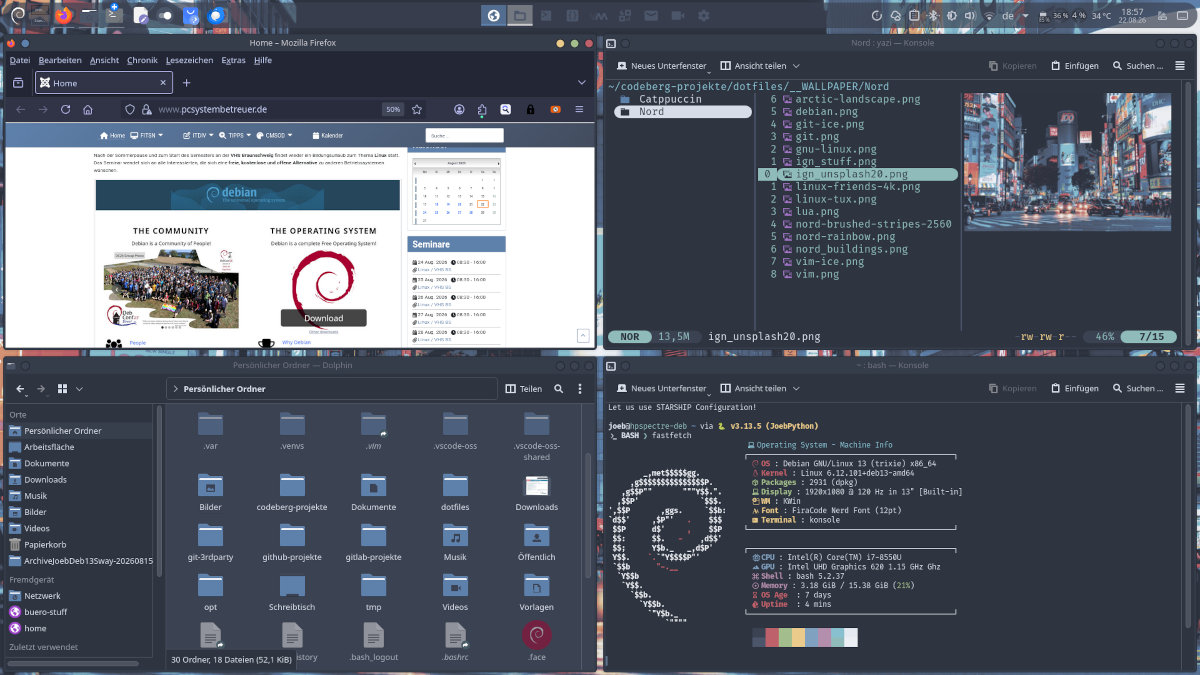Open the Wi-Fi network tray icon

[989, 15]
